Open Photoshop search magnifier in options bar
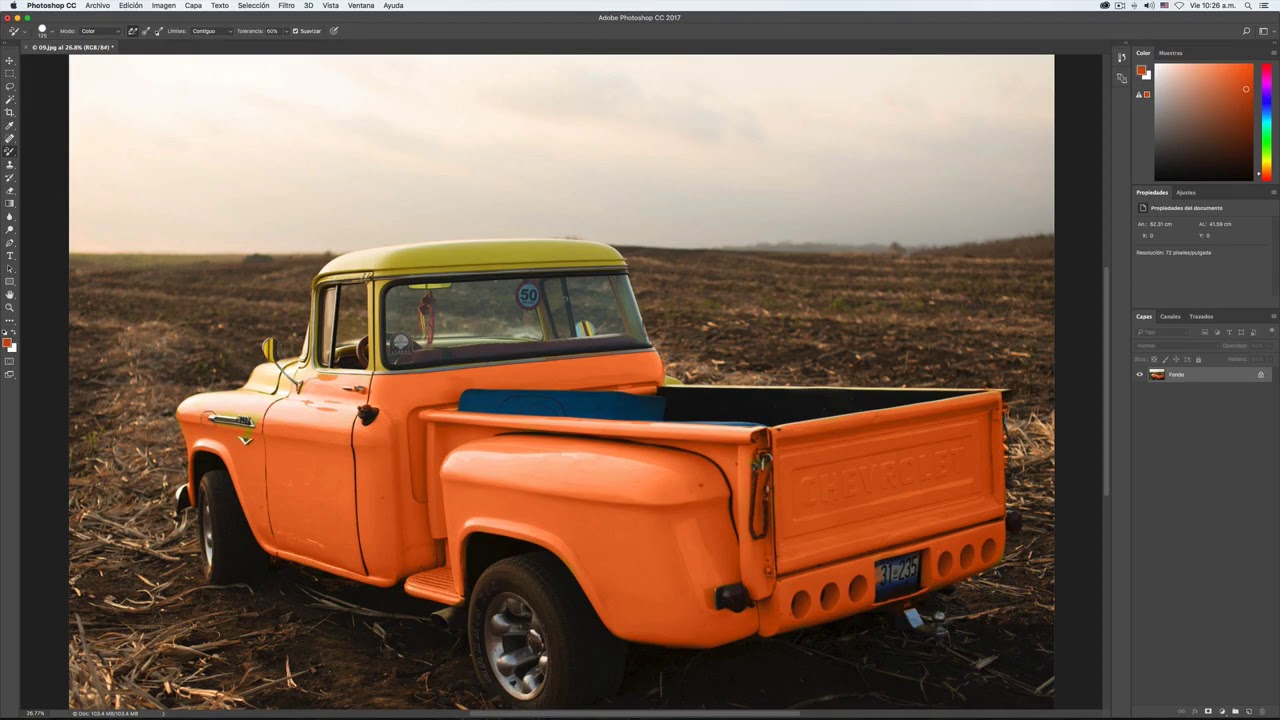This screenshot has height=720, width=1280. pos(1246,31)
